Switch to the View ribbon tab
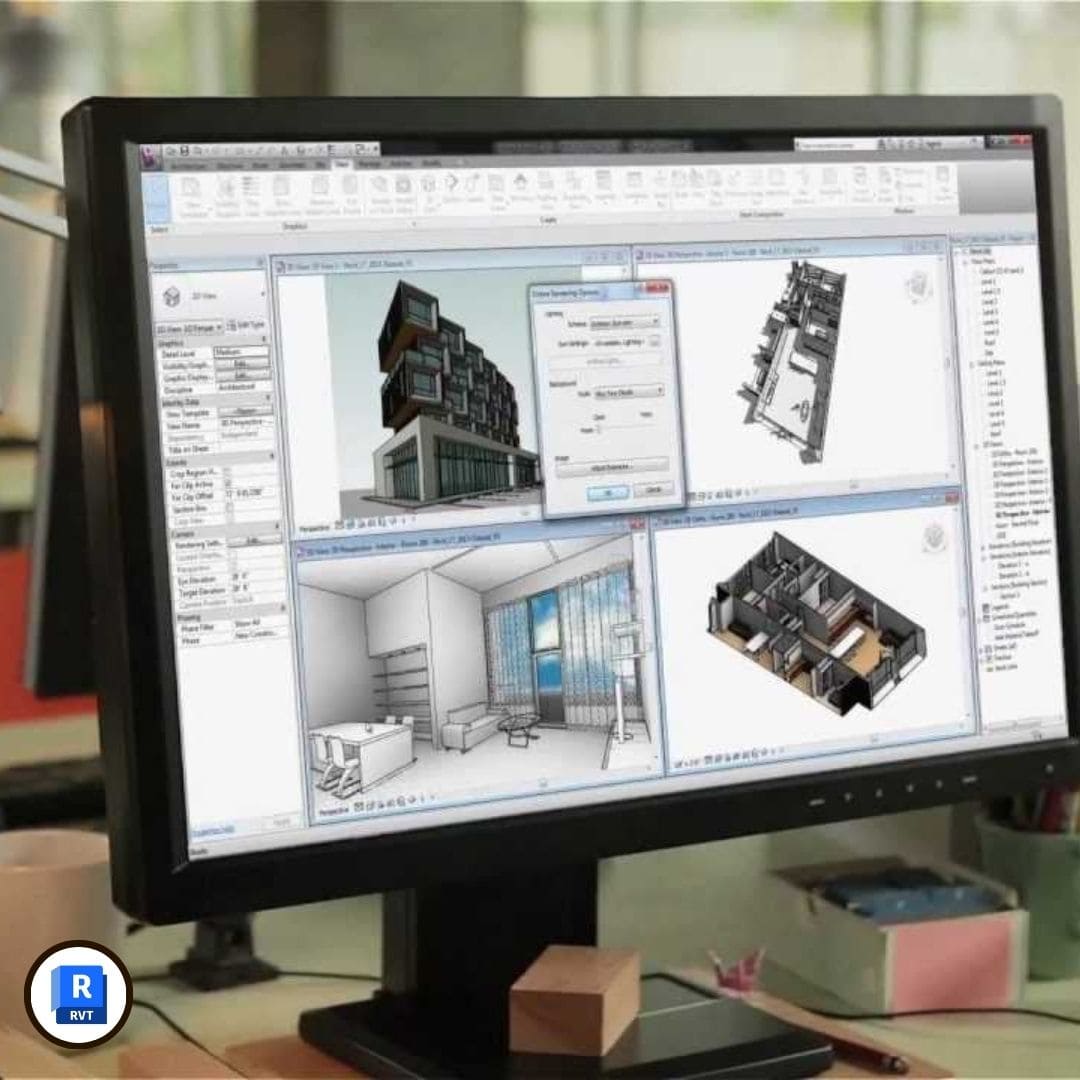Screen dimensions: 1080x1080 click(x=343, y=162)
